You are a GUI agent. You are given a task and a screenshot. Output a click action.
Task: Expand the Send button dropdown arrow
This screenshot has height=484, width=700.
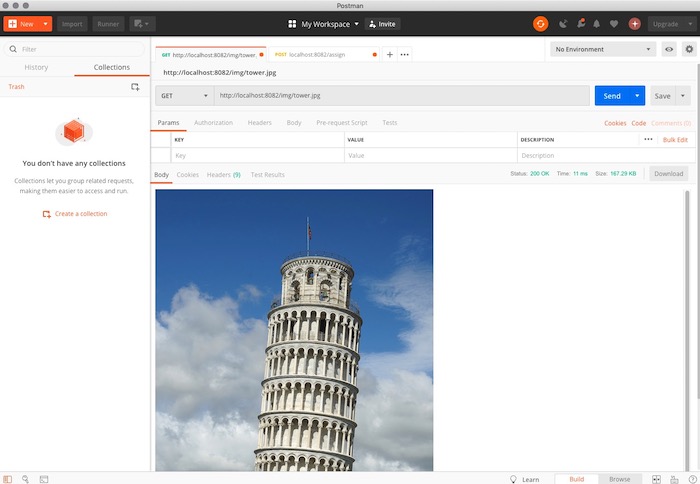point(637,96)
